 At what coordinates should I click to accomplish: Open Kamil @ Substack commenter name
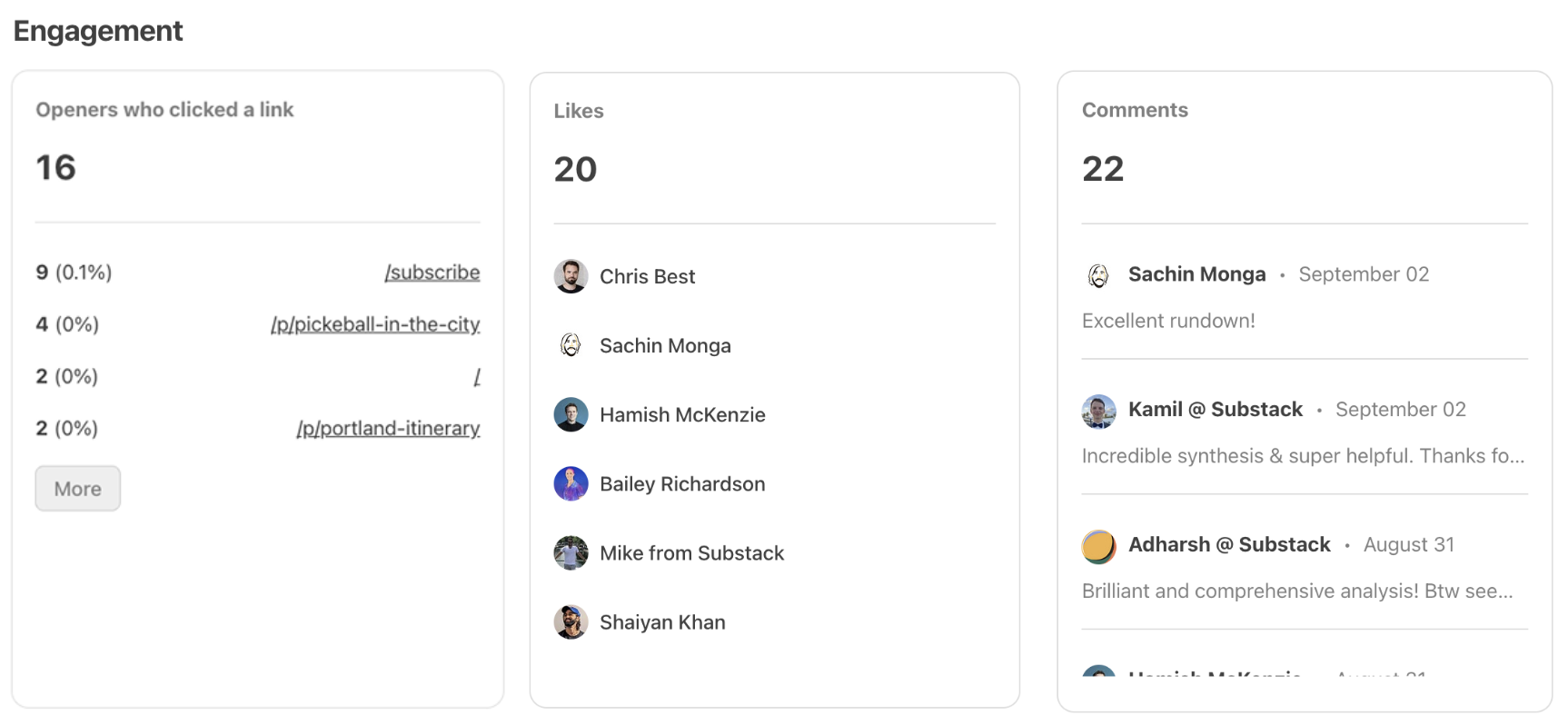tap(1215, 410)
